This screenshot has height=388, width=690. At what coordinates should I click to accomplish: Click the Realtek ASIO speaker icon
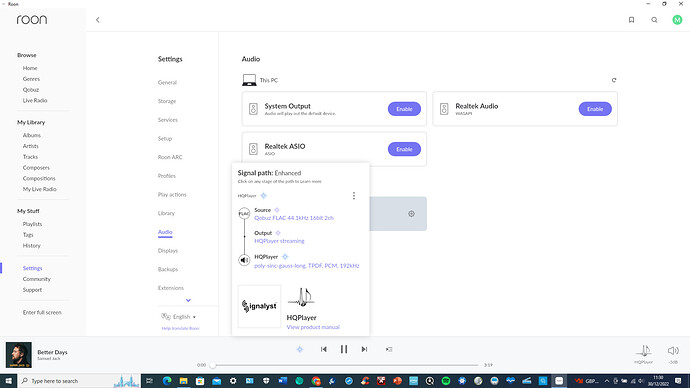point(253,149)
